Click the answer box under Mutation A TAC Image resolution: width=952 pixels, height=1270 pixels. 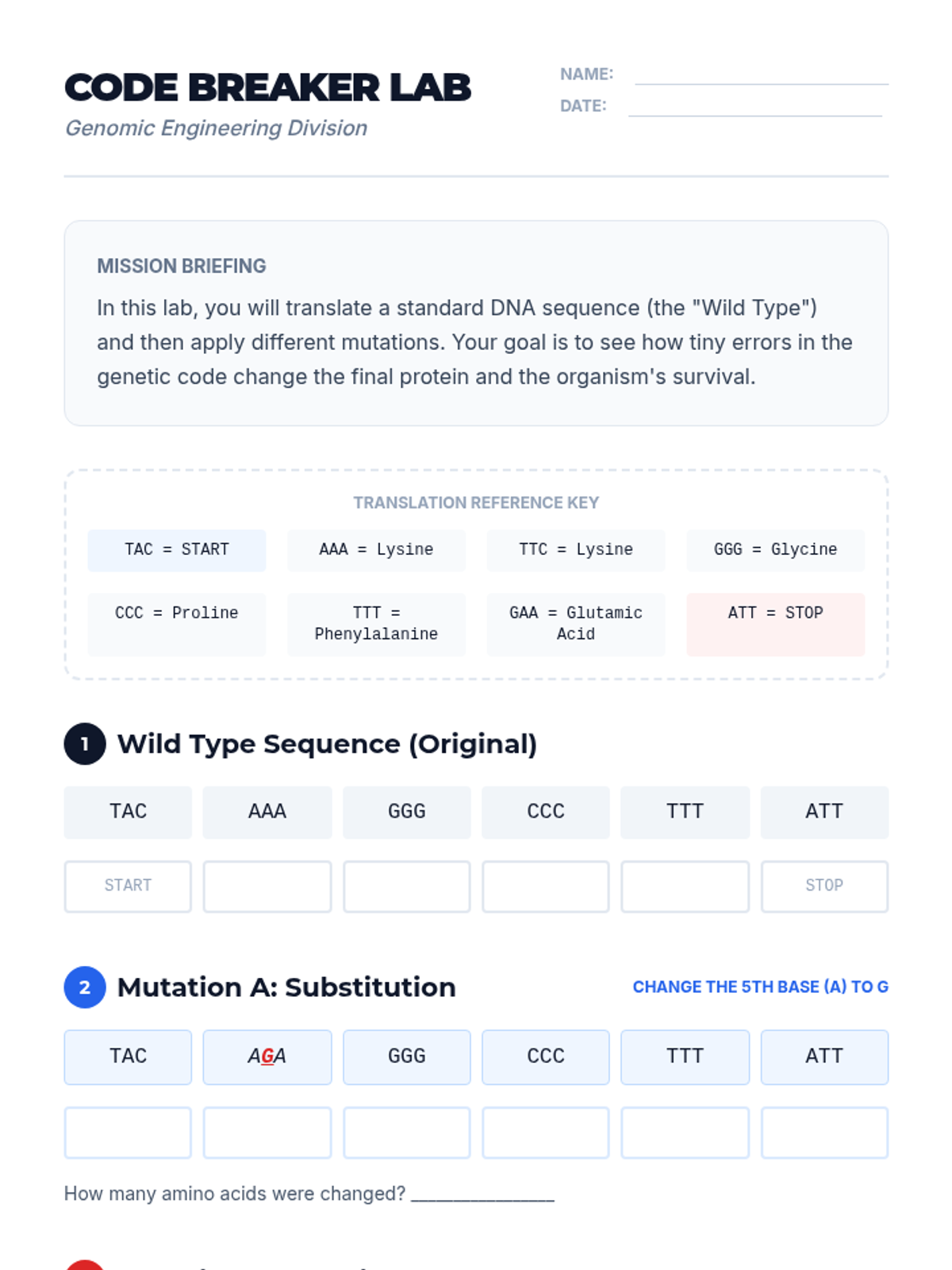(x=128, y=1133)
